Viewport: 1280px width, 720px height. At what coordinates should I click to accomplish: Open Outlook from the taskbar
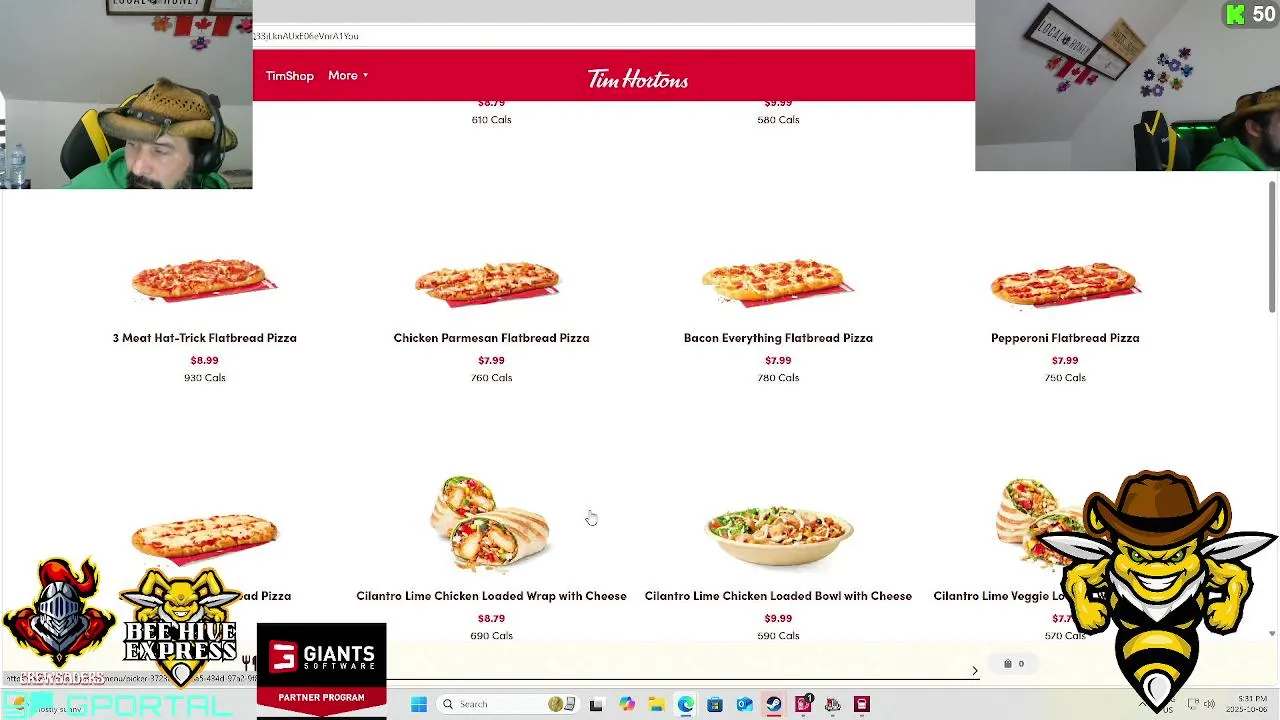tap(744, 704)
